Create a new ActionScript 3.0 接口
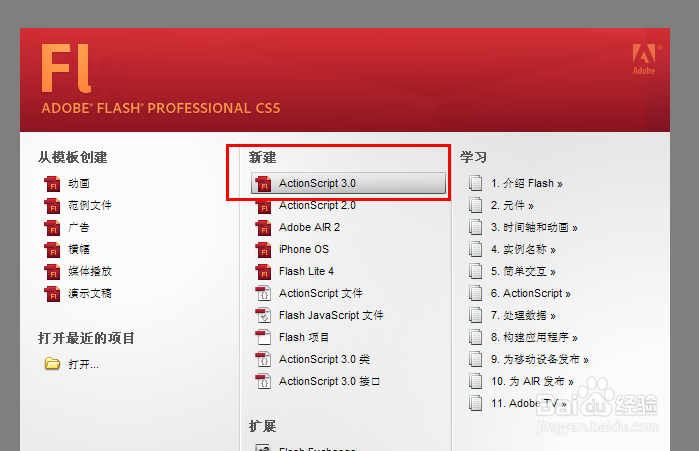 (x=329, y=381)
